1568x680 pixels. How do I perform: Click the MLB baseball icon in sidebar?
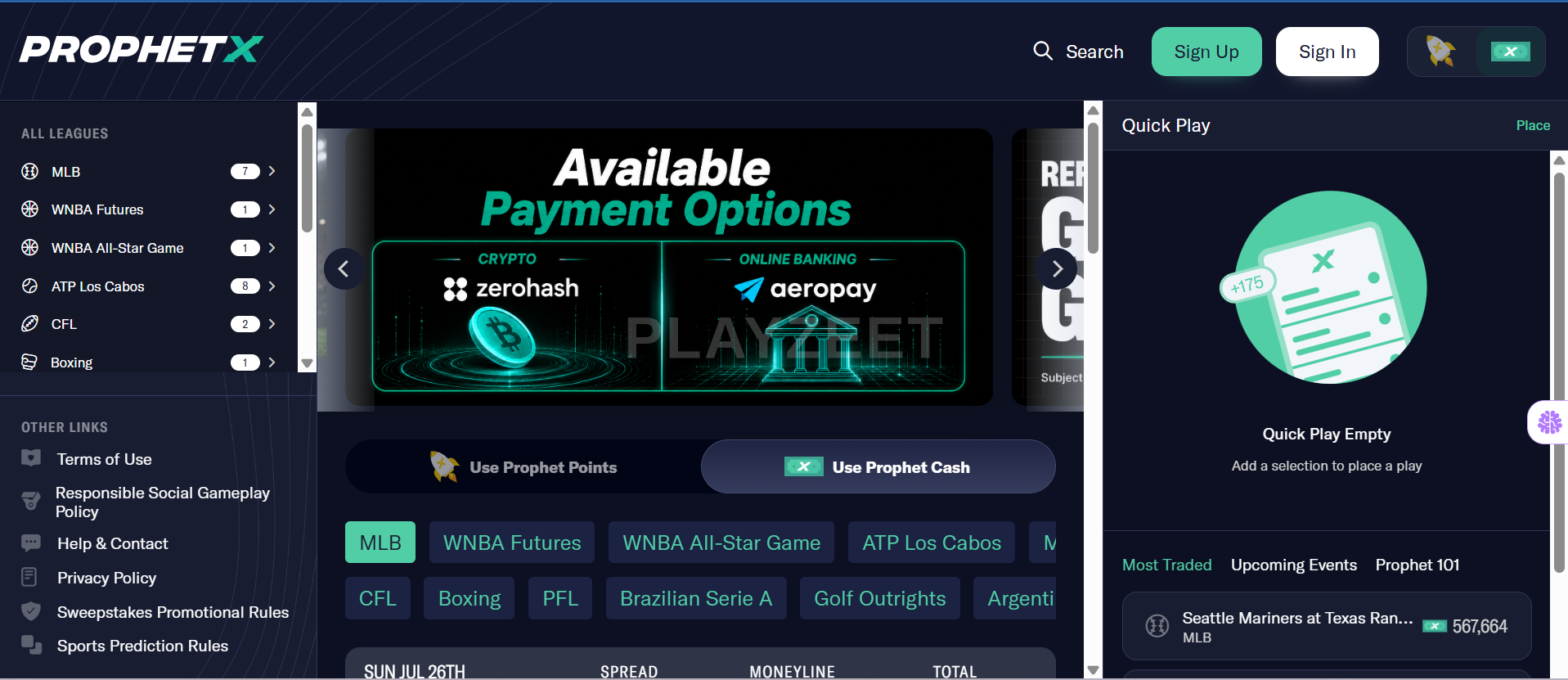point(30,171)
